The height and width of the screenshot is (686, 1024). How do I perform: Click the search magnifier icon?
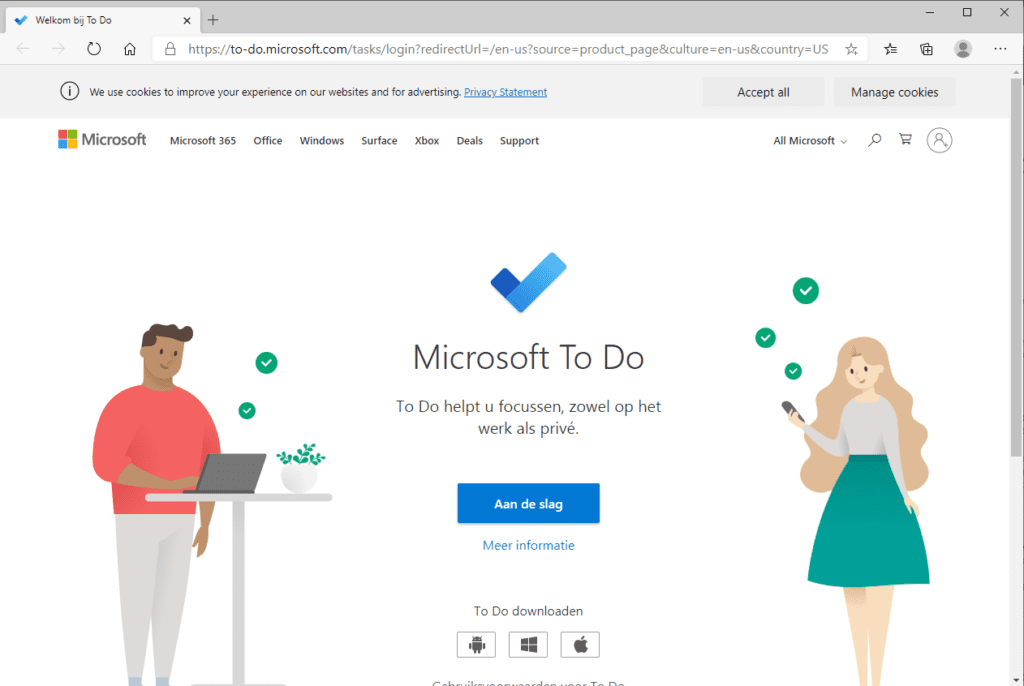(x=874, y=140)
